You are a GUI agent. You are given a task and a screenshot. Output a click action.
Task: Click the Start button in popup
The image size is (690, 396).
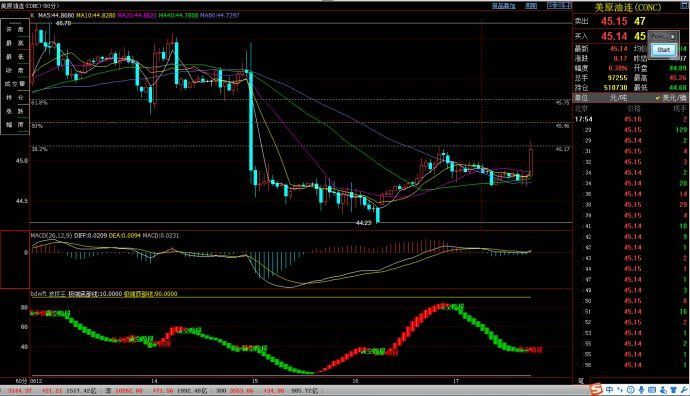[664, 50]
